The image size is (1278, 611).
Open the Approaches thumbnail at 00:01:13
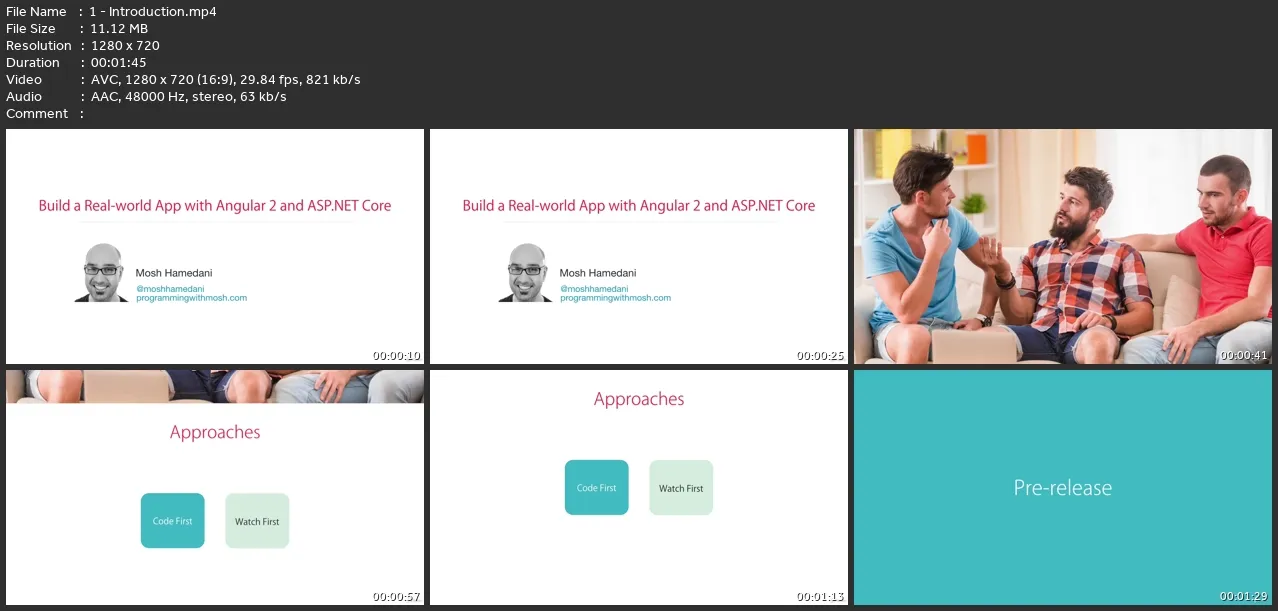(x=639, y=487)
